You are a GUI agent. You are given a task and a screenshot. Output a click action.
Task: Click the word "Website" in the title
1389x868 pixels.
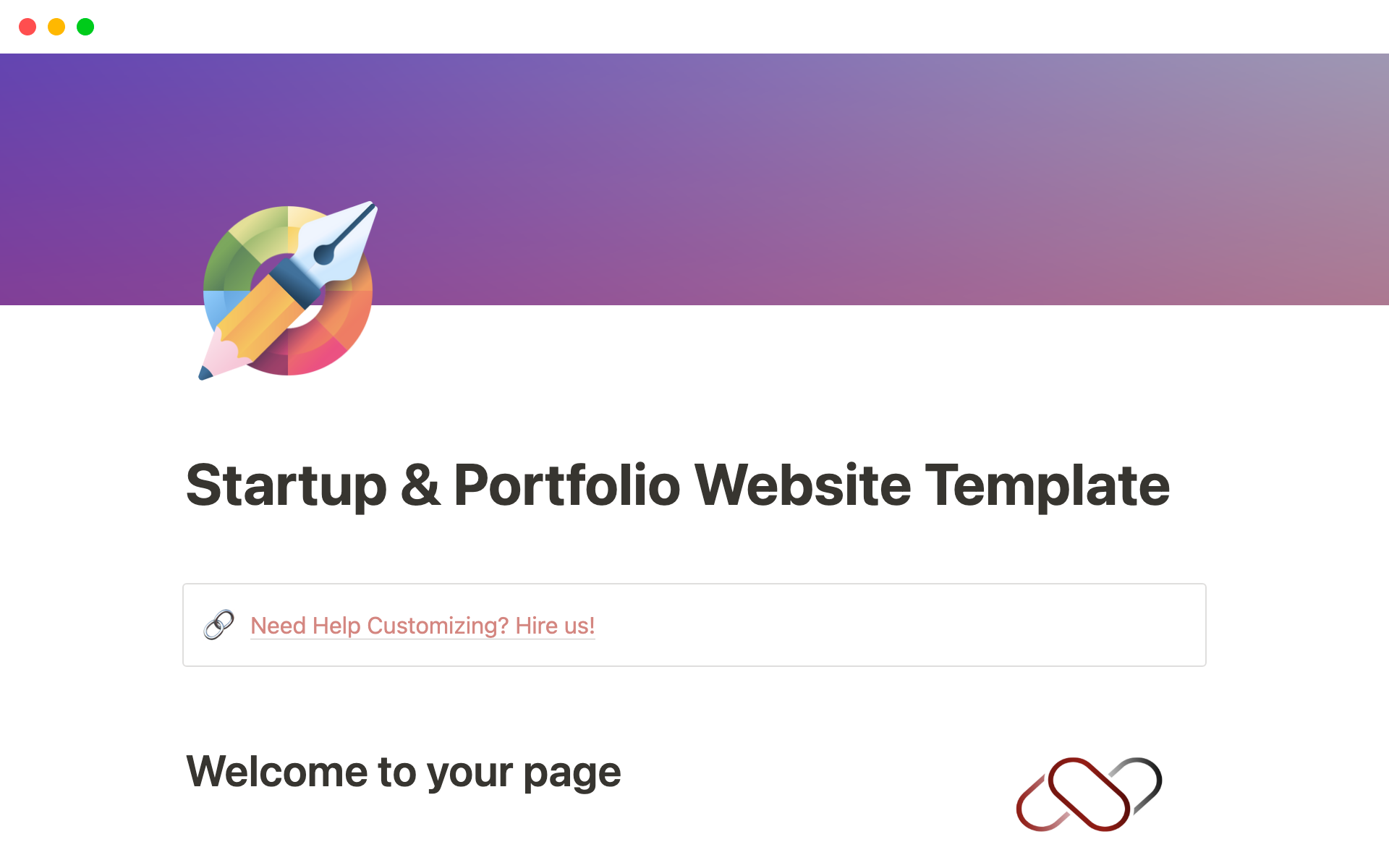[x=802, y=486]
